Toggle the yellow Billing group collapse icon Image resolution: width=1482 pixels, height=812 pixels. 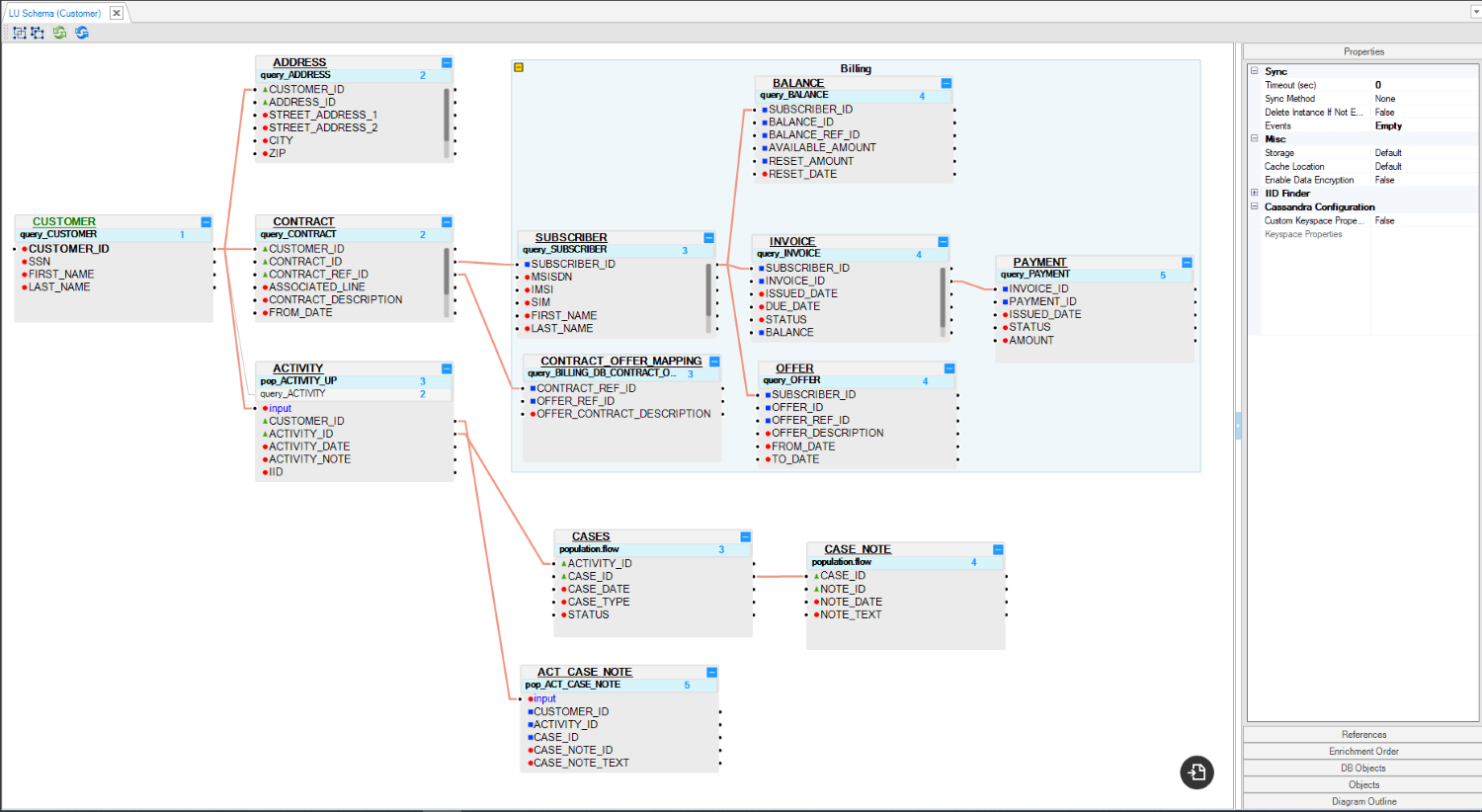click(x=519, y=67)
